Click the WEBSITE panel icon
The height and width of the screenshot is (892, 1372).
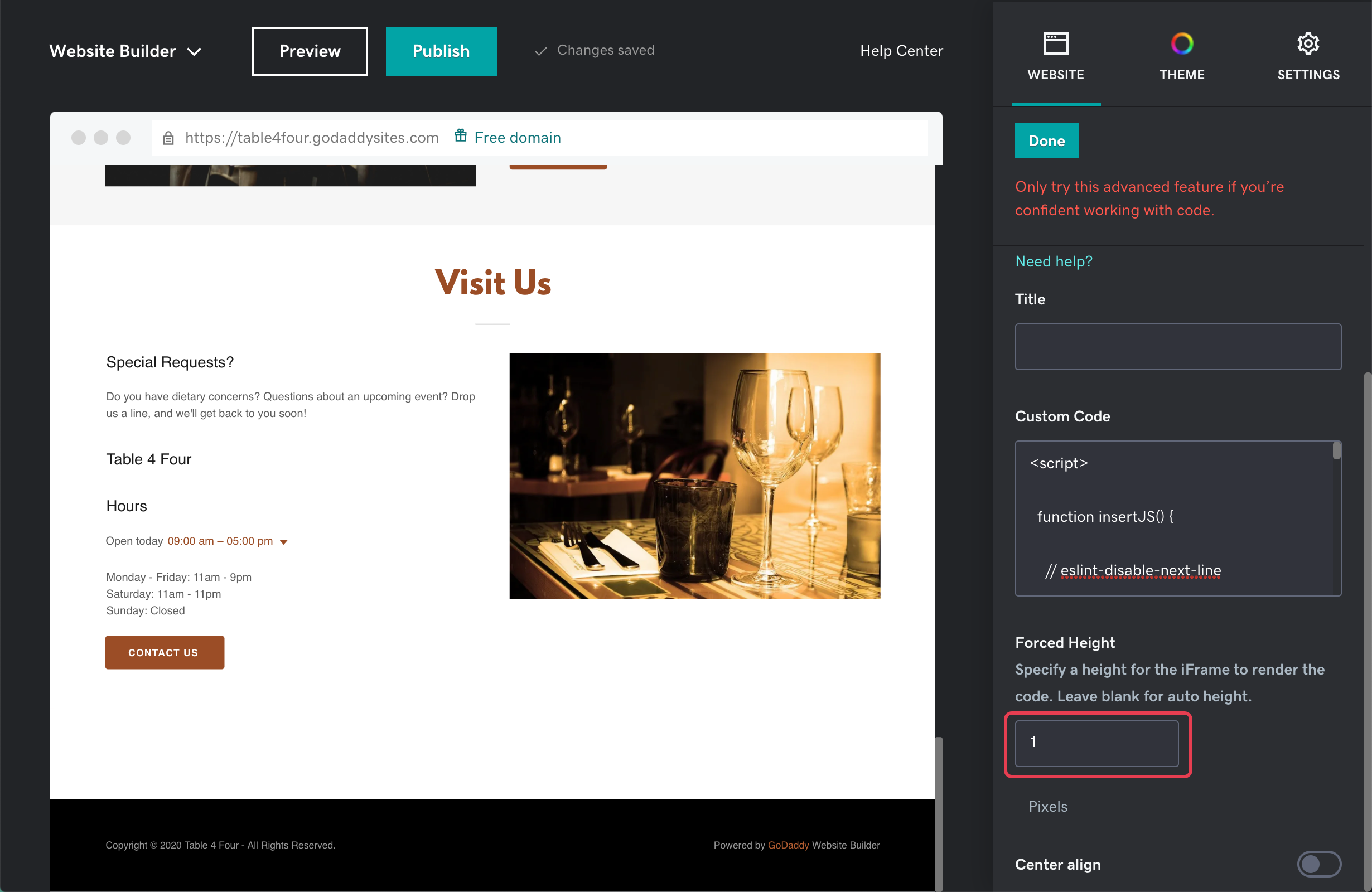point(1056,43)
